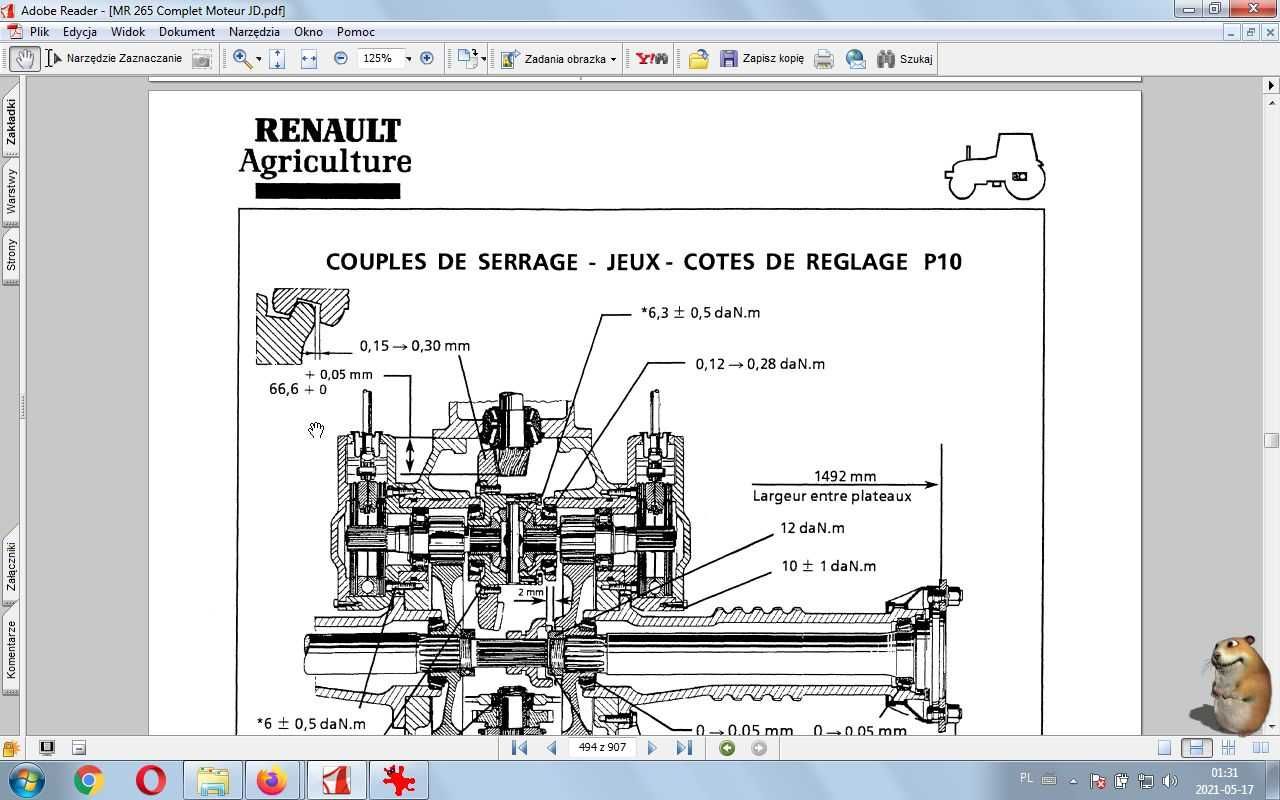Open the Edycja menu
This screenshot has width=1280, height=800.
80,32
